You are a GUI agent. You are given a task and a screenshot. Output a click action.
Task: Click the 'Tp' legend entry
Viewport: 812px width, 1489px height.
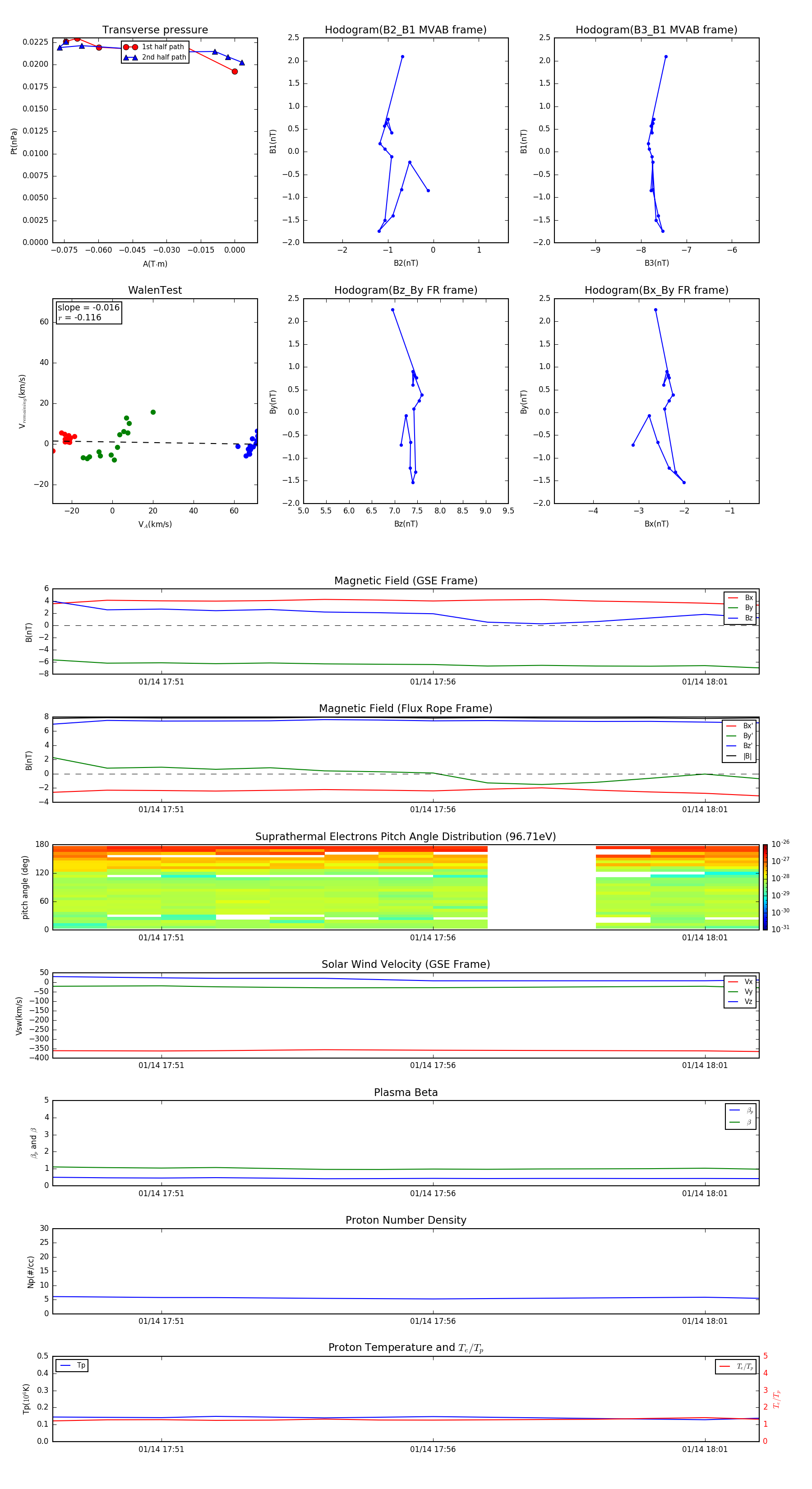(x=72, y=1365)
